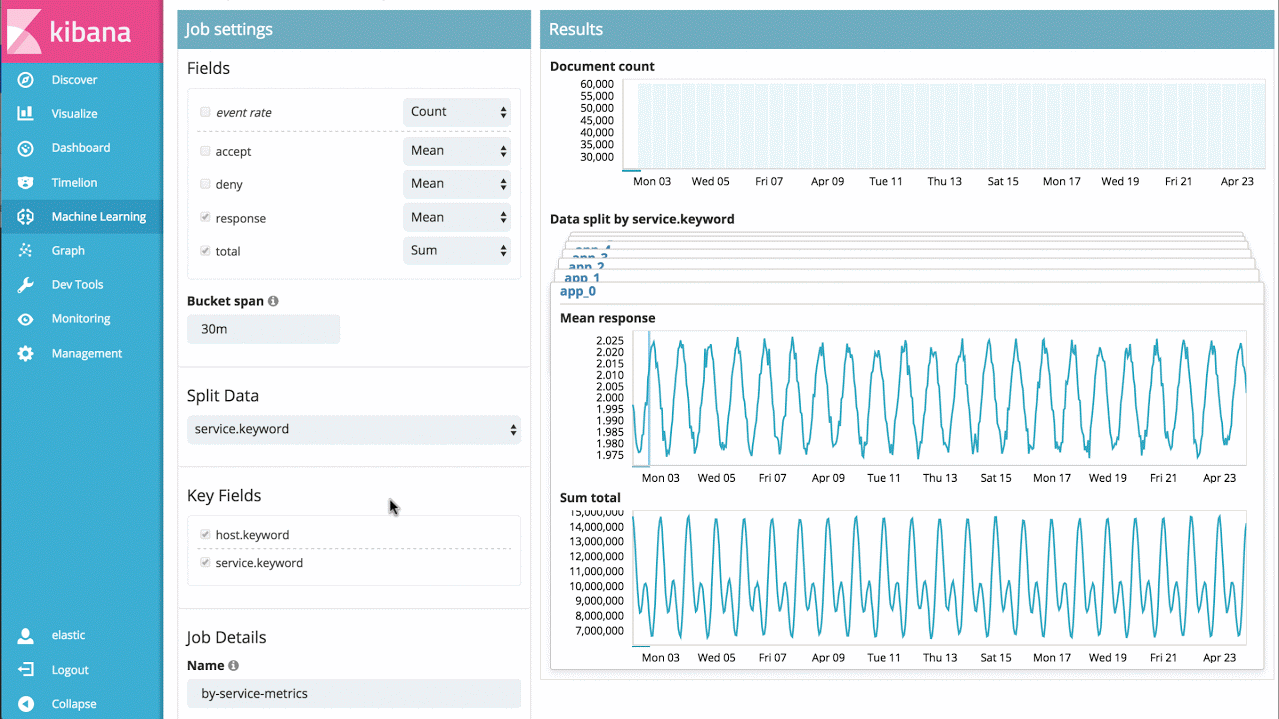Open Dev Tools wrench icon
The image size is (1279, 719).
(x=26, y=285)
